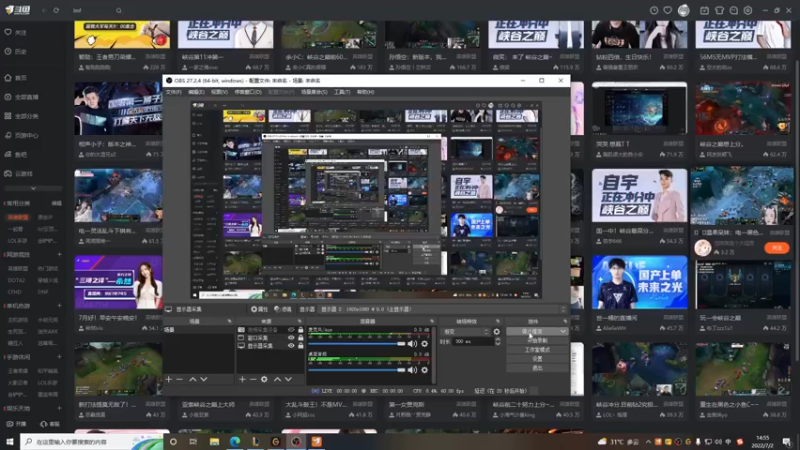Open the Windows Start menu
The image size is (800, 450).
point(10,441)
